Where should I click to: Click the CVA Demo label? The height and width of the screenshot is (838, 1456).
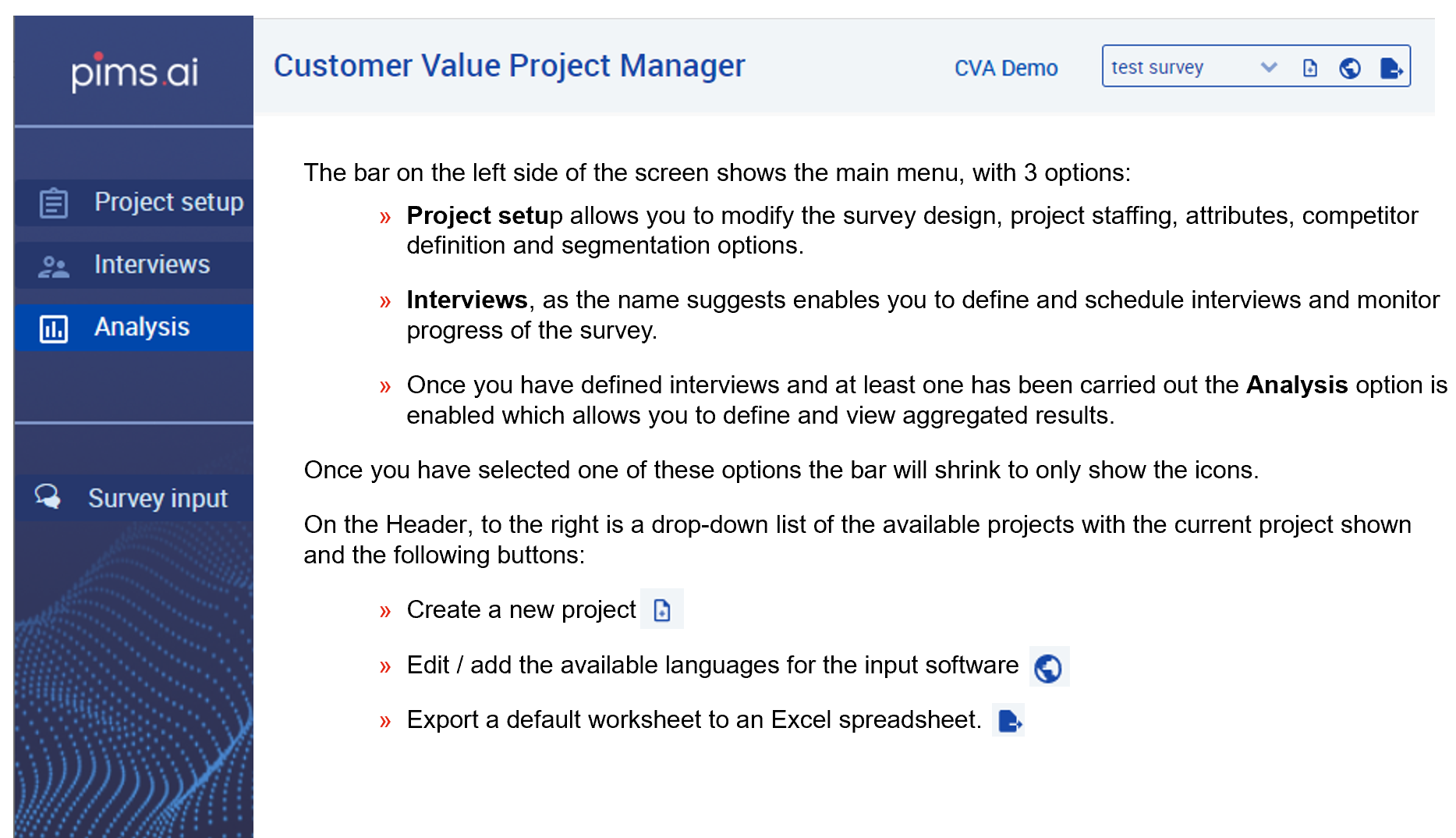pyautogui.click(x=1006, y=68)
